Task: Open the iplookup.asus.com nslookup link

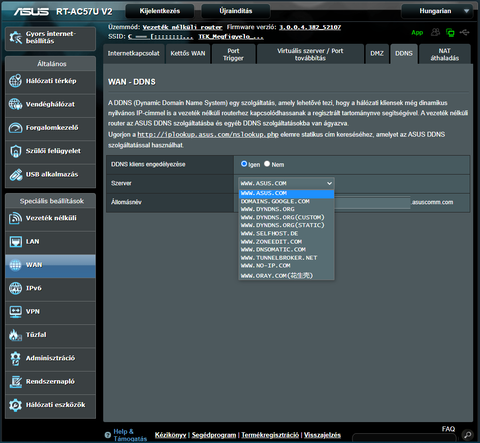Action: [x=208, y=135]
